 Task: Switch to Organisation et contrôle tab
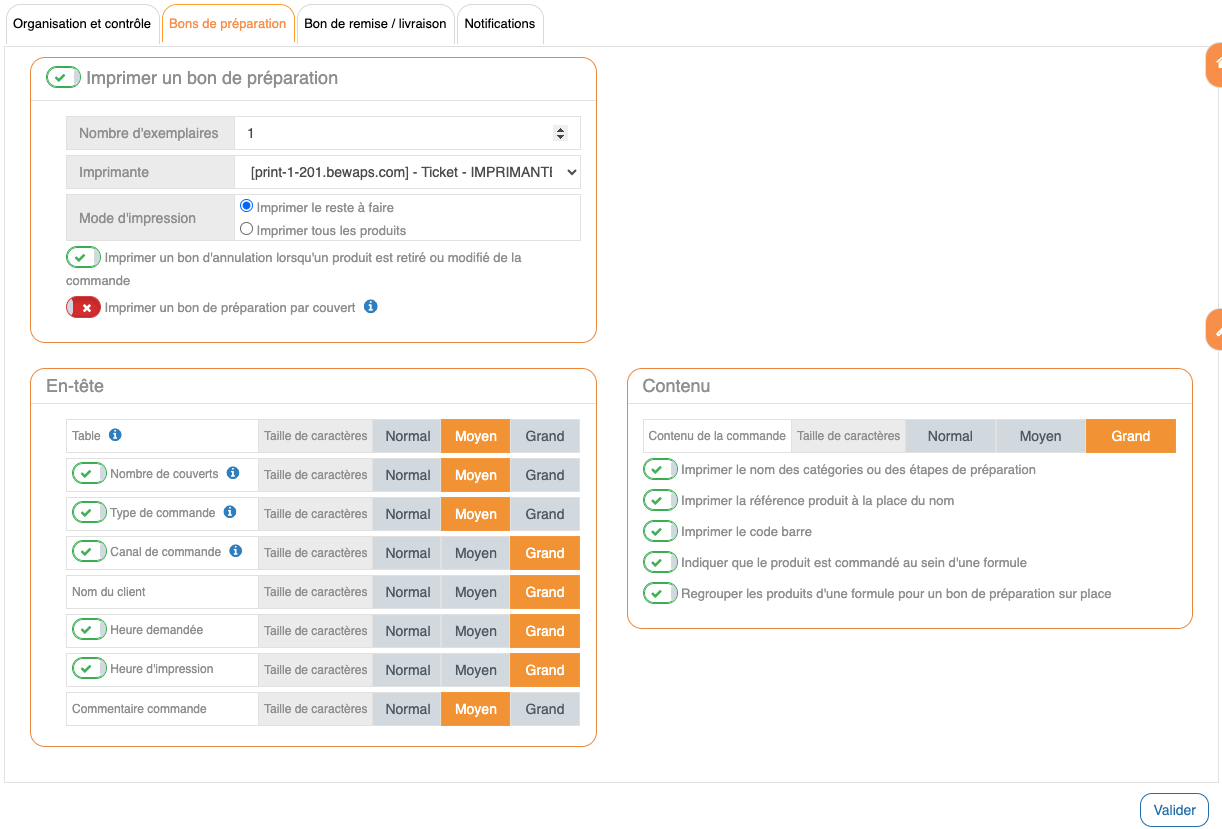click(x=82, y=24)
